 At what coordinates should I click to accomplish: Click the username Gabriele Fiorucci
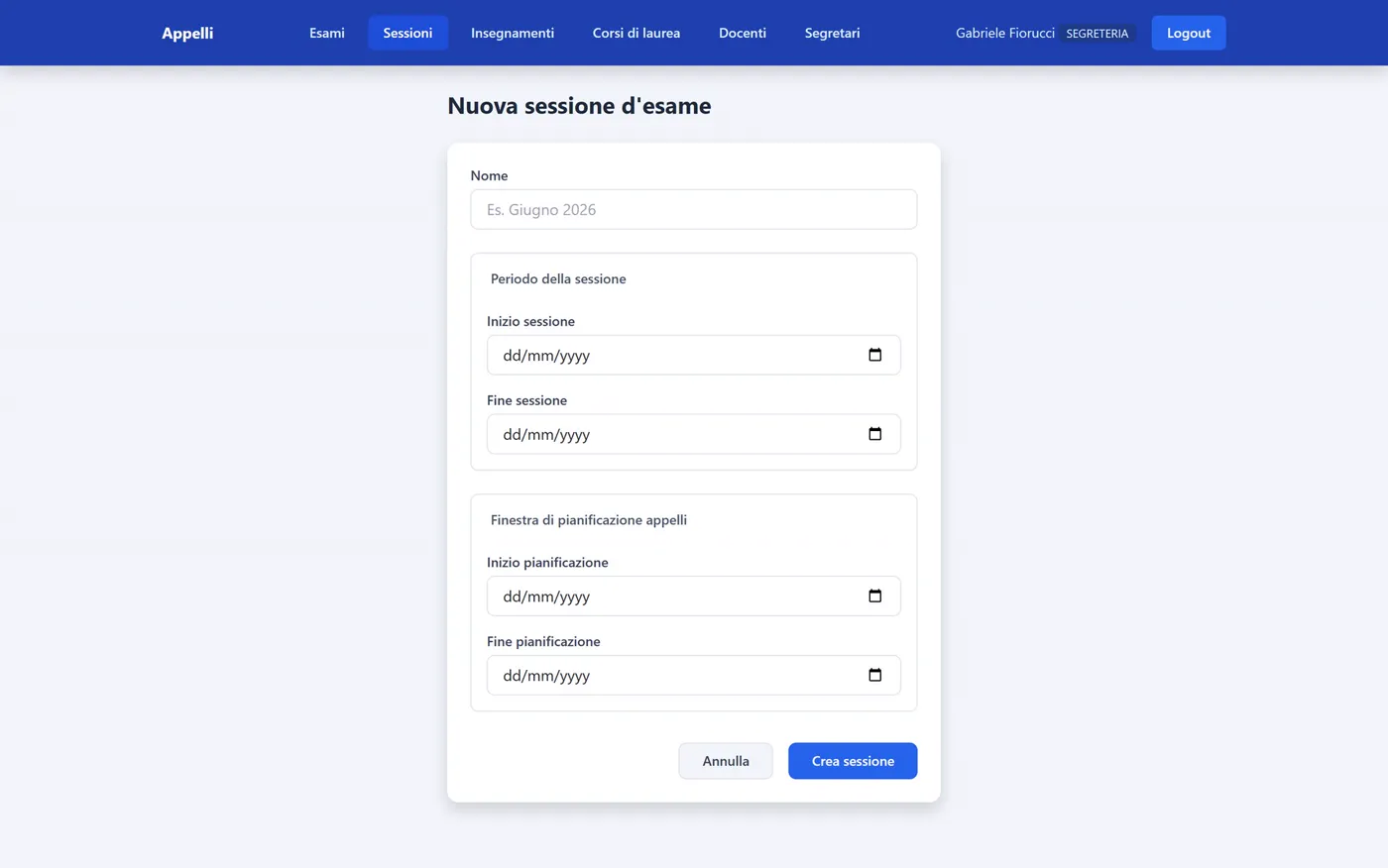pyautogui.click(x=1005, y=33)
